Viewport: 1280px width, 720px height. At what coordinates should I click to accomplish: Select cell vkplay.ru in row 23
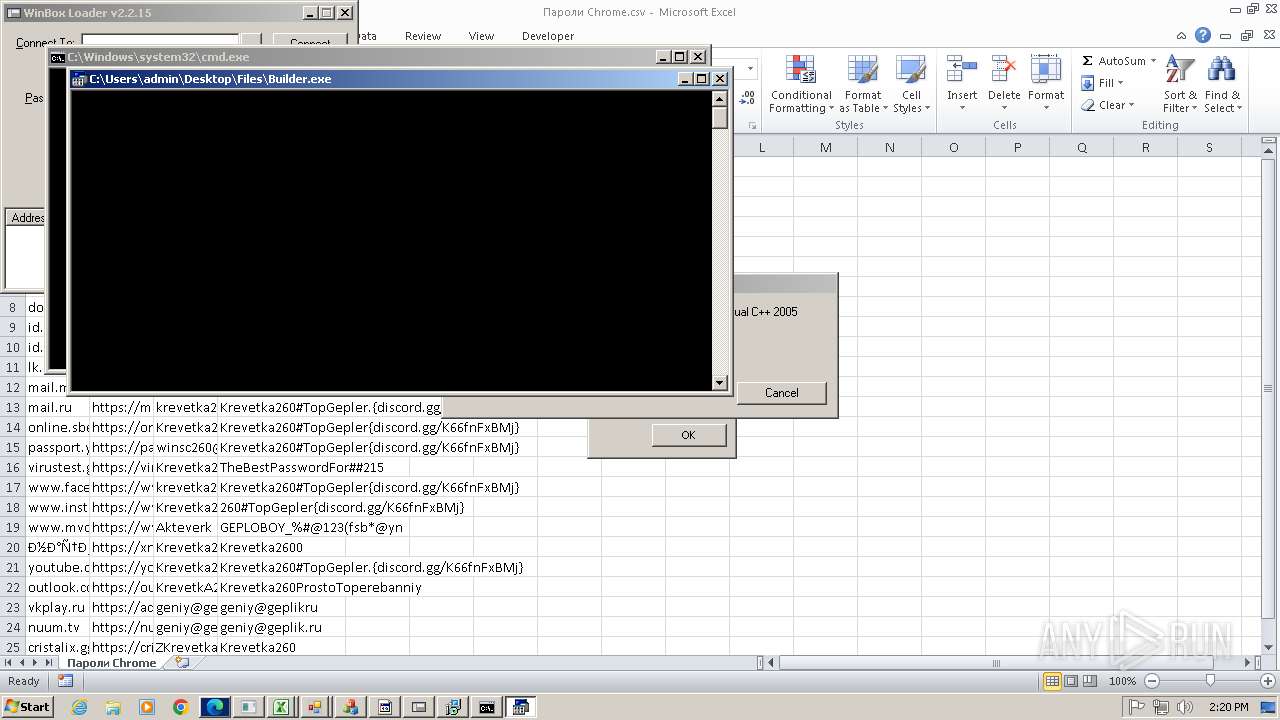pyautogui.click(x=58, y=607)
